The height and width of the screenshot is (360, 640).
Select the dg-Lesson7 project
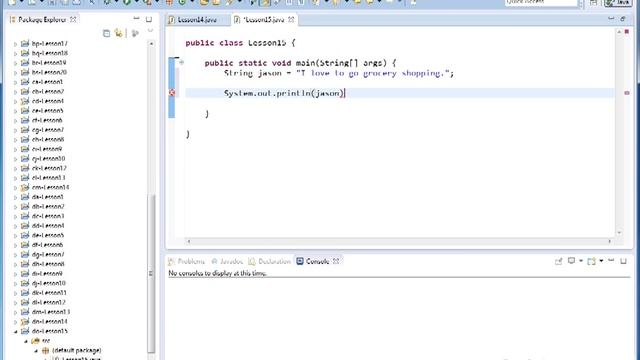pyautogui.click(x=48, y=254)
